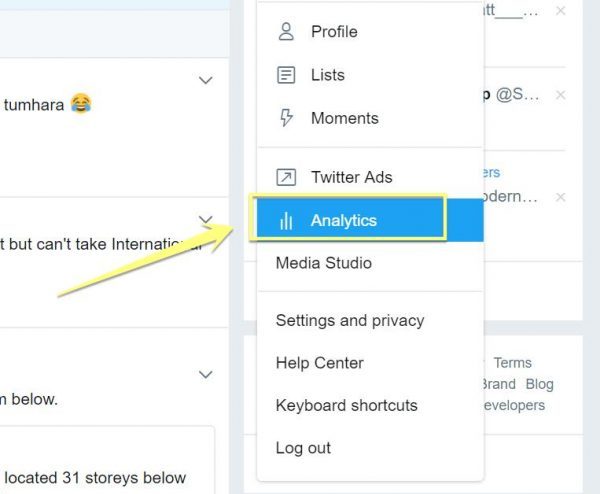Choose Log out
The image size is (600, 494).
point(370,448)
